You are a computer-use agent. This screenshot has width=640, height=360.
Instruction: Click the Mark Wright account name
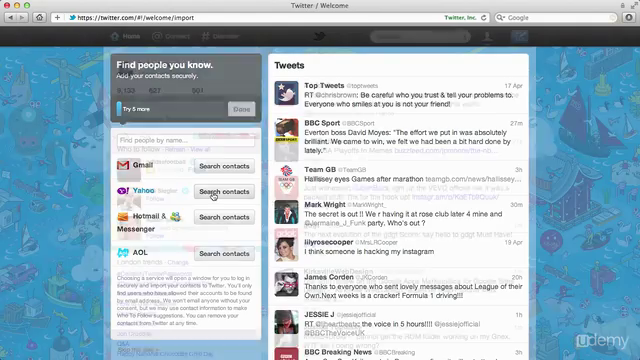point(325,204)
